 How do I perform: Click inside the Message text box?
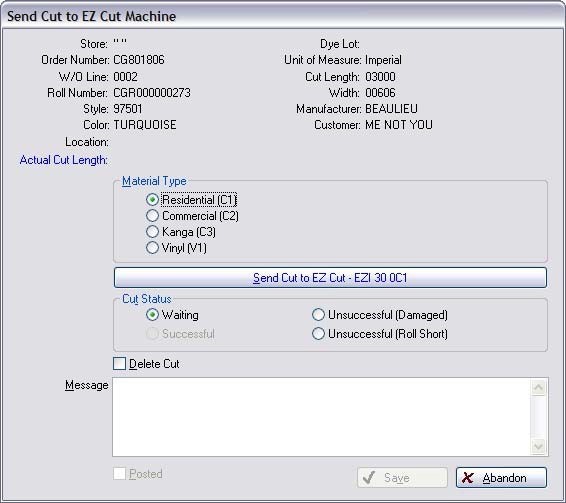click(x=321, y=417)
